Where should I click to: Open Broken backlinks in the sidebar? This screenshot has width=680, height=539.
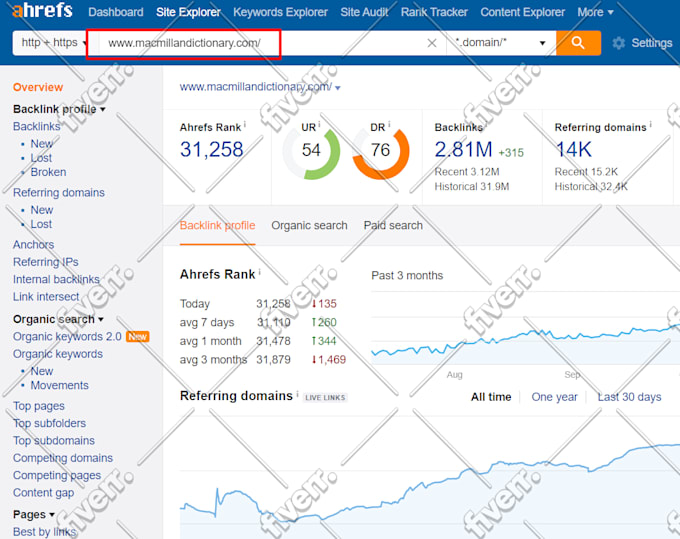(x=48, y=172)
